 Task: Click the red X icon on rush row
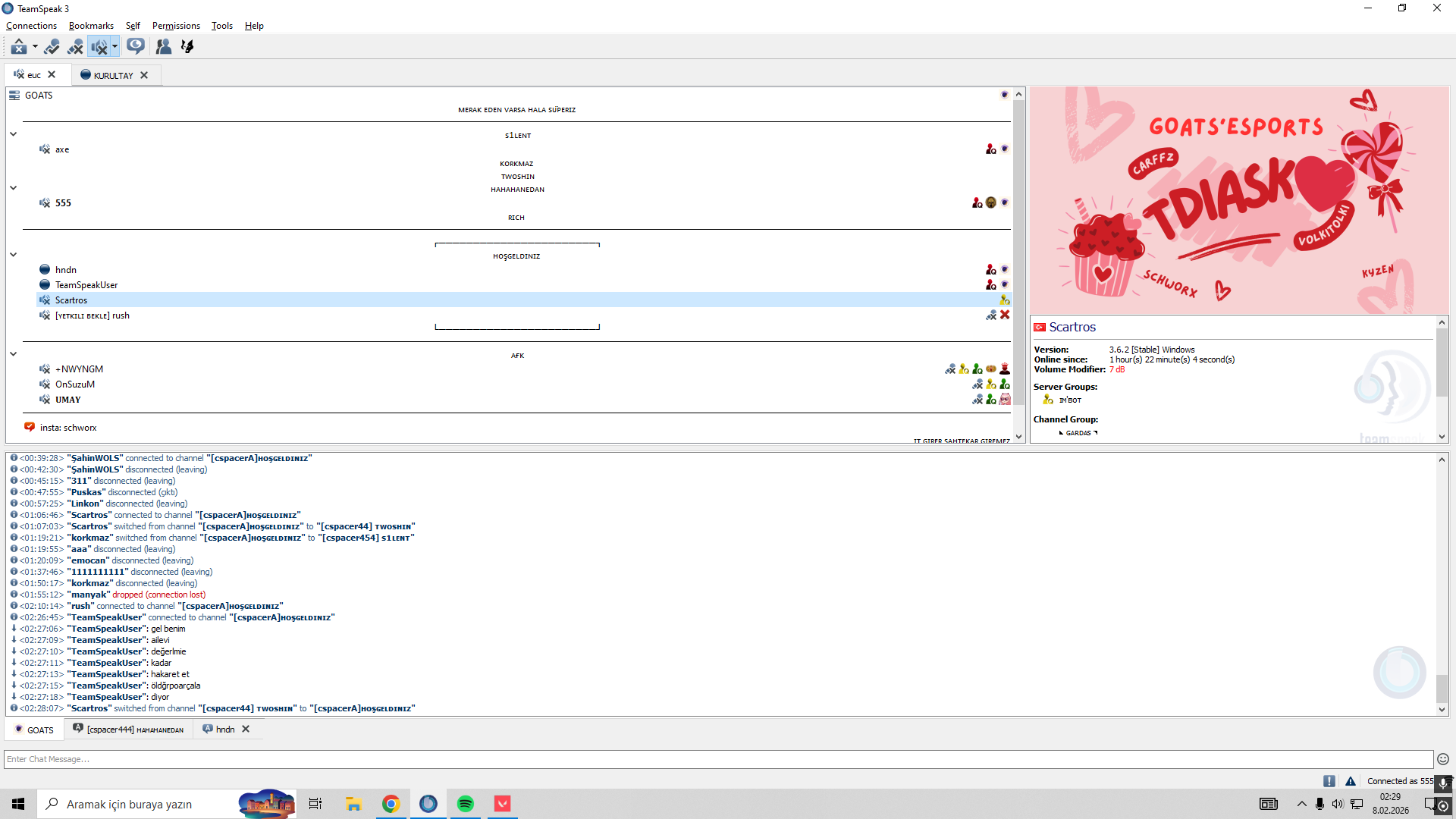point(1005,315)
